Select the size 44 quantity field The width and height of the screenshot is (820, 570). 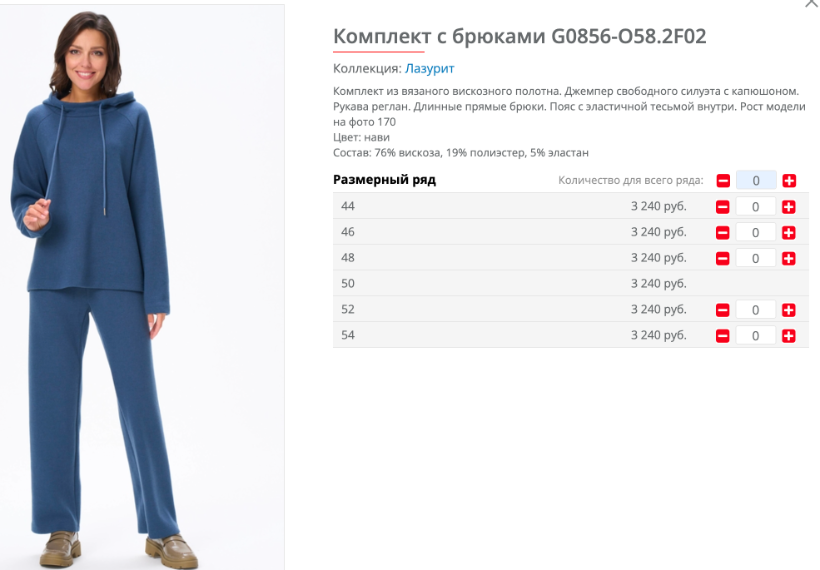(756, 207)
